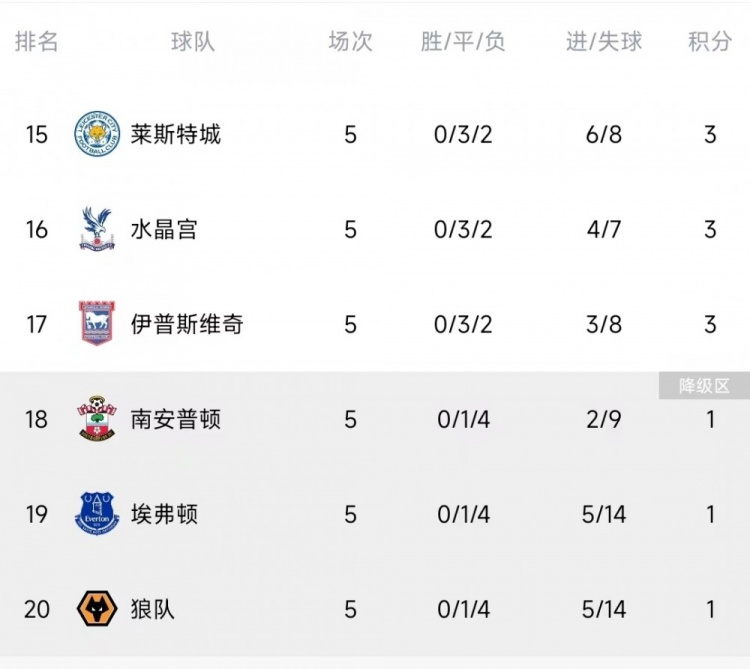Image resolution: width=750 pixels, height=669 pixels.
Task: Open team name 狼队
Action: [x=153, y=609]
